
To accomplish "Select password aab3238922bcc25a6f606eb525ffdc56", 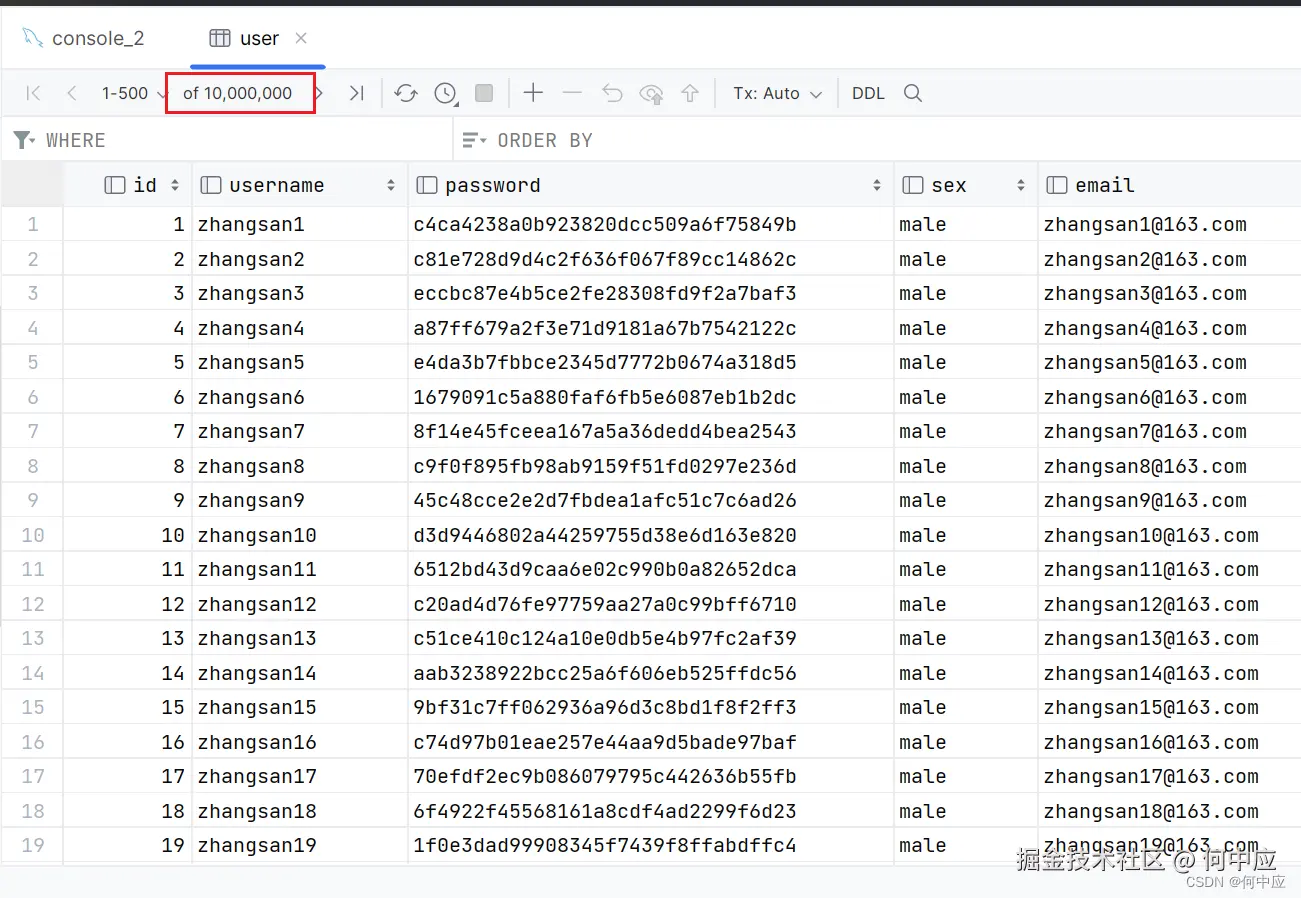I will pyautogui.click(x=651, y=673).
